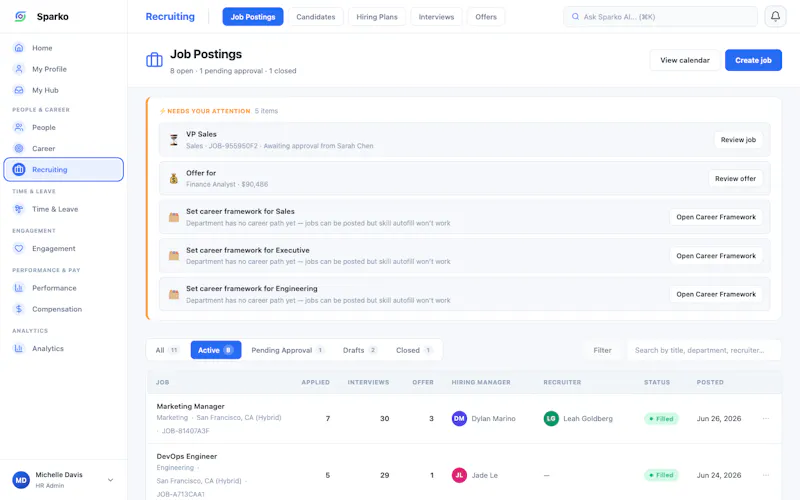The height and width of the screenshot is (500, 800).
Task: Click Filled status of DevOps Engineer
Action: pyautogui.click(x=661, y=475)
